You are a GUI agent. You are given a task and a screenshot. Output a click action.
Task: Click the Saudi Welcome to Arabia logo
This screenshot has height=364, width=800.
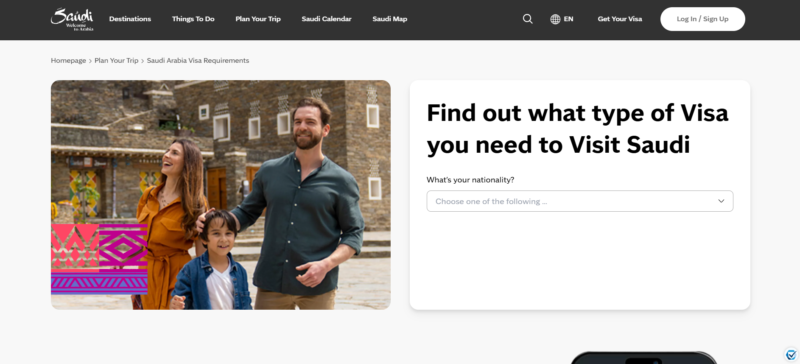(72, 19)
